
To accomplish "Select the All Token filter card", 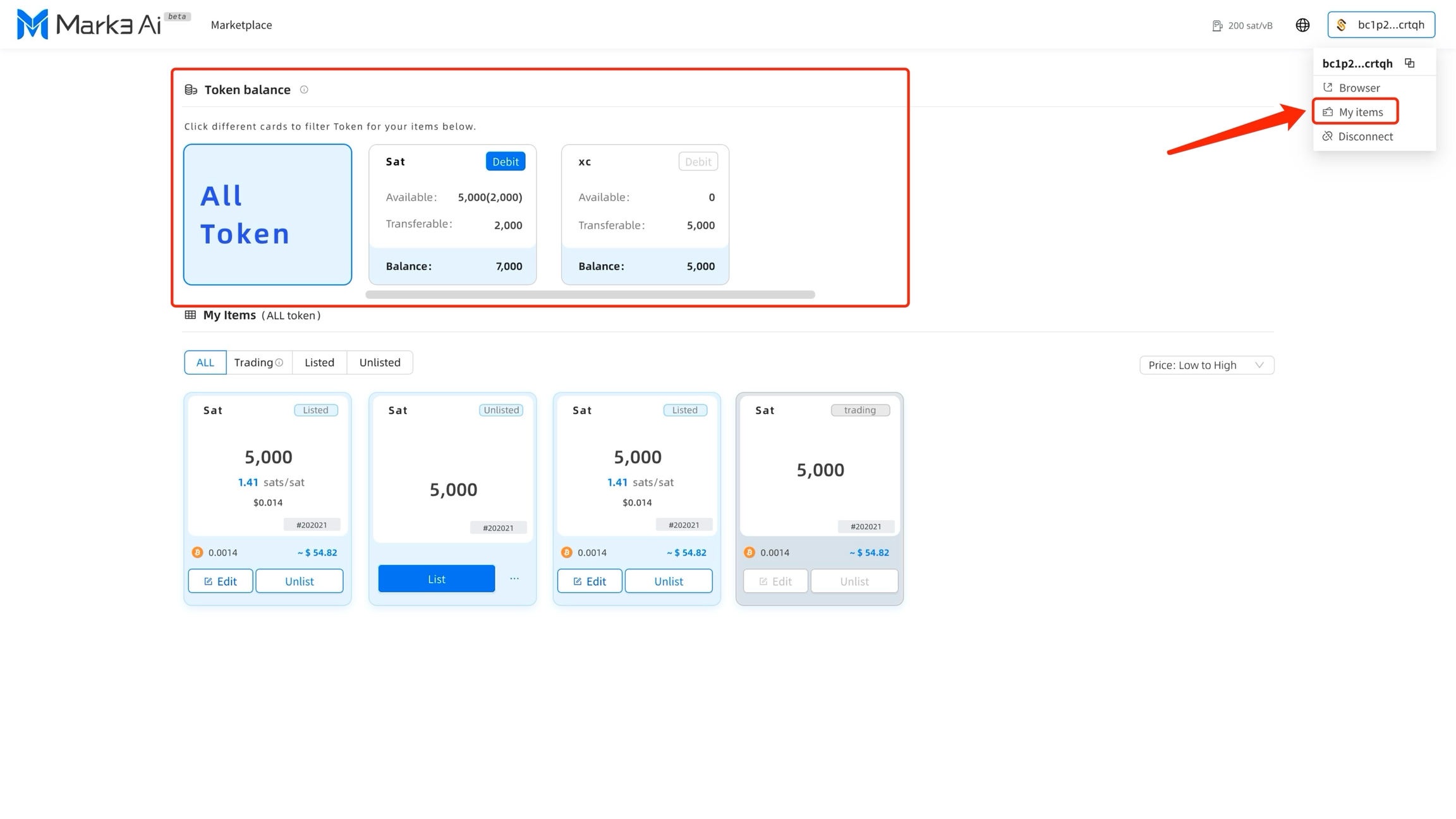I will [x=267, y=214].
